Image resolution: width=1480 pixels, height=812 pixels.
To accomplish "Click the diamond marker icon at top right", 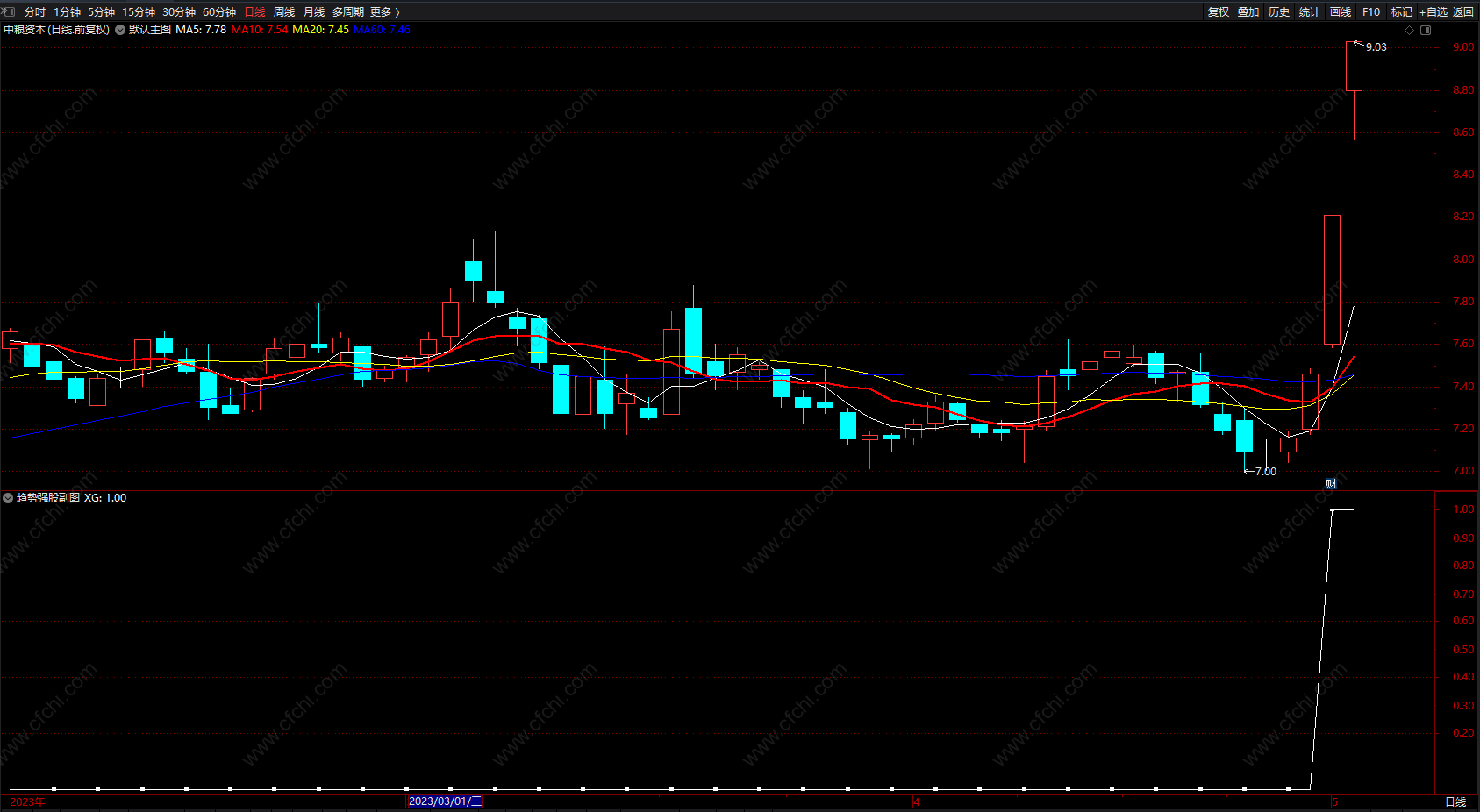I will click(x=1410, y=30).
